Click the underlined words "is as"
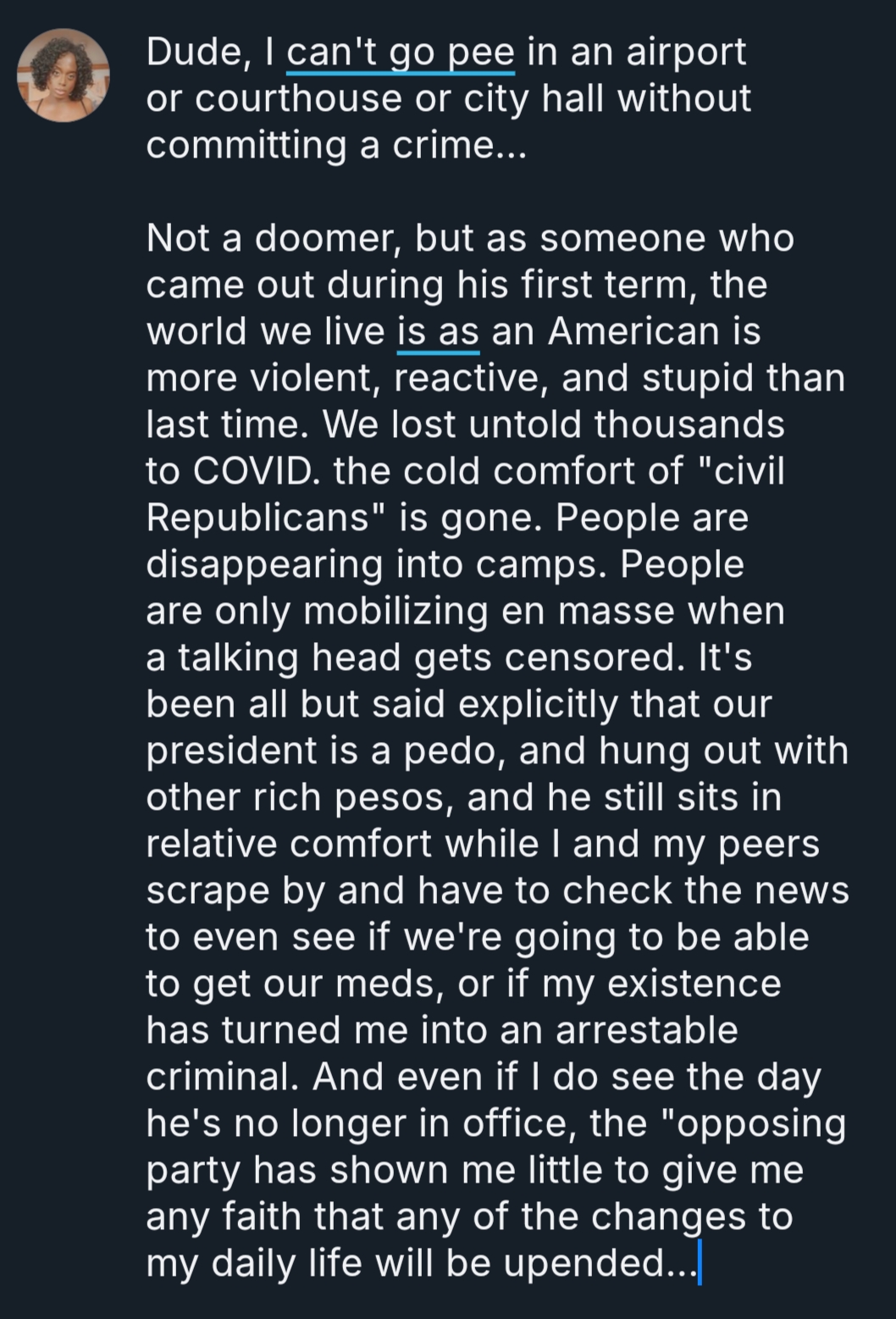The width and height of the screenshot is (896, 1319). pyautogui.click(x=438, y=331)
